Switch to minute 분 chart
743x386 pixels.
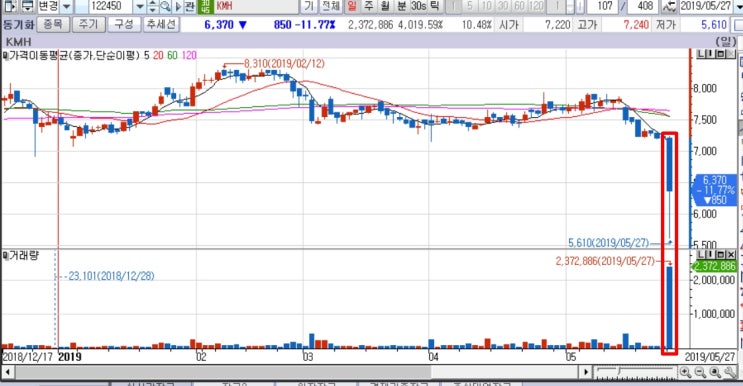click(401, 6)
